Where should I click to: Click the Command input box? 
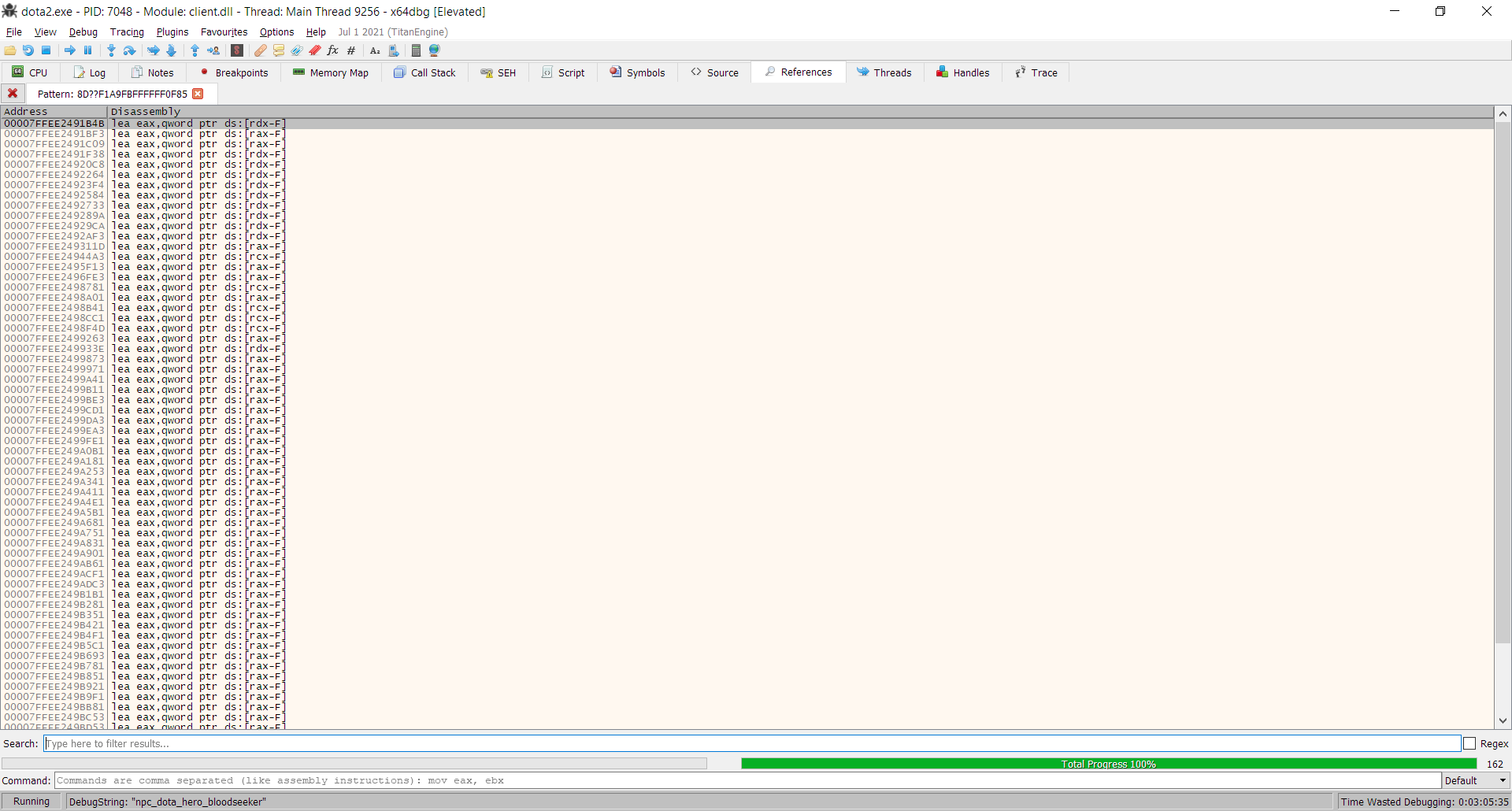(747, 780)
